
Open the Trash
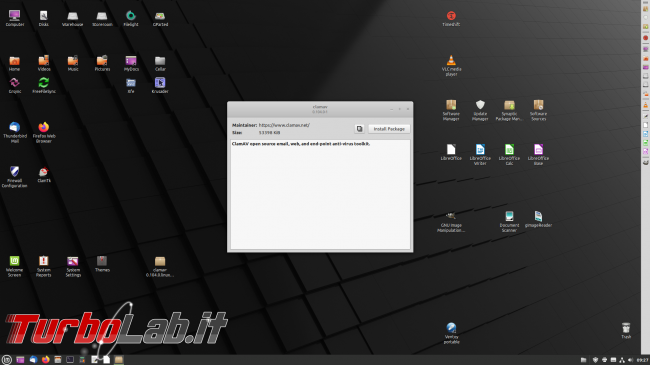tap(626, 331)
